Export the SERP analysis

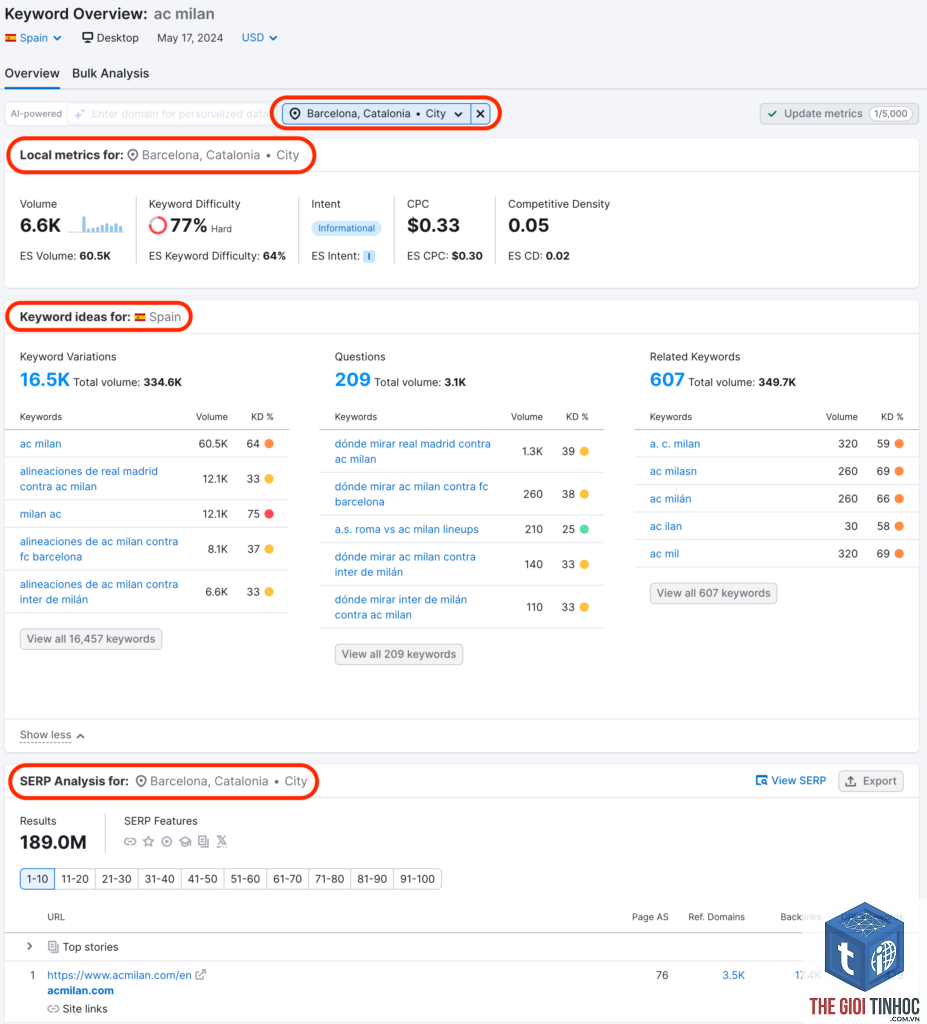(x=871, y=781)
